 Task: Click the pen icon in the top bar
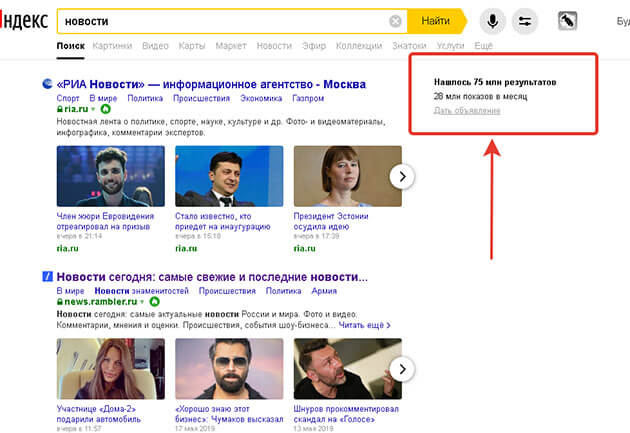pos(567,21)
